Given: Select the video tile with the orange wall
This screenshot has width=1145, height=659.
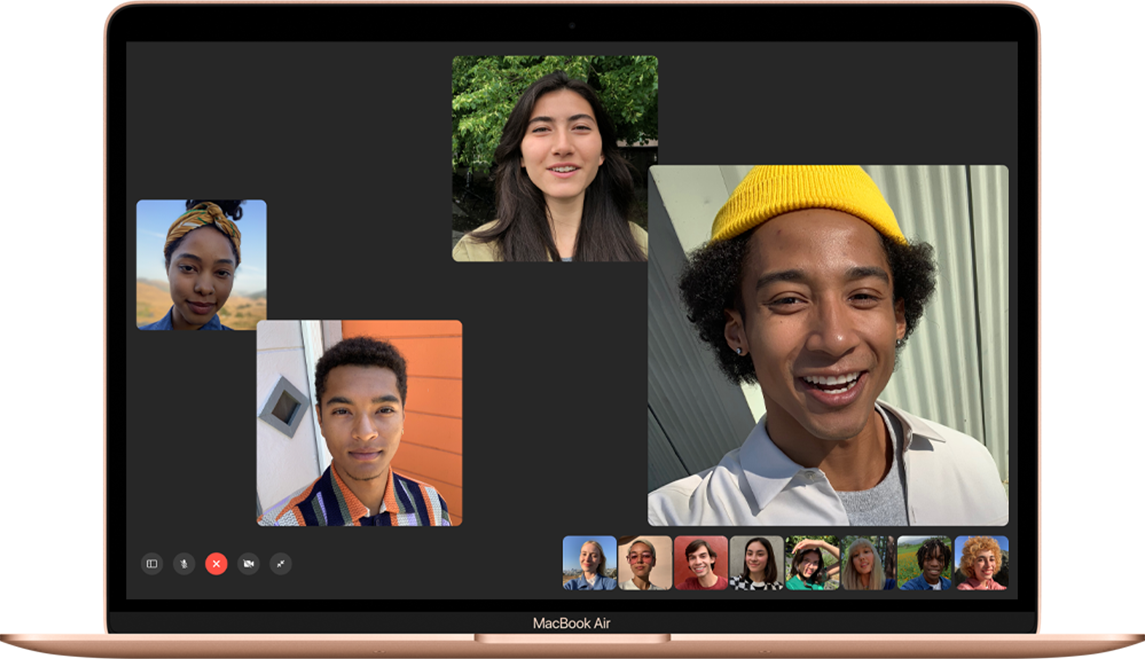Looking at the screenshot, I should [x=359, y=423].
